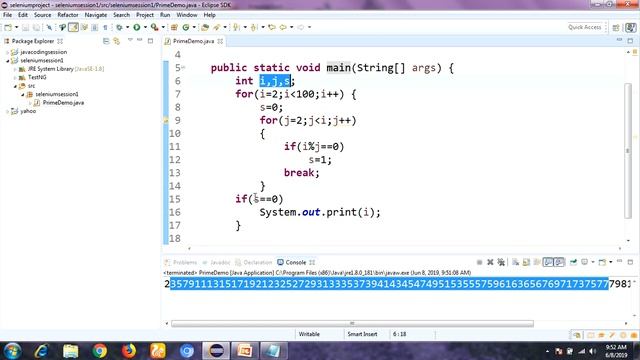Click Collapse All in Package Explorer

click(x=106, y=41)
